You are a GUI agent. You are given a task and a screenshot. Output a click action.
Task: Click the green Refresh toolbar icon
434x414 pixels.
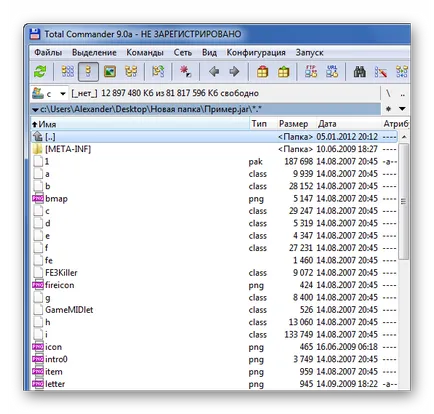pyautogui.click(x=41, y=72)
